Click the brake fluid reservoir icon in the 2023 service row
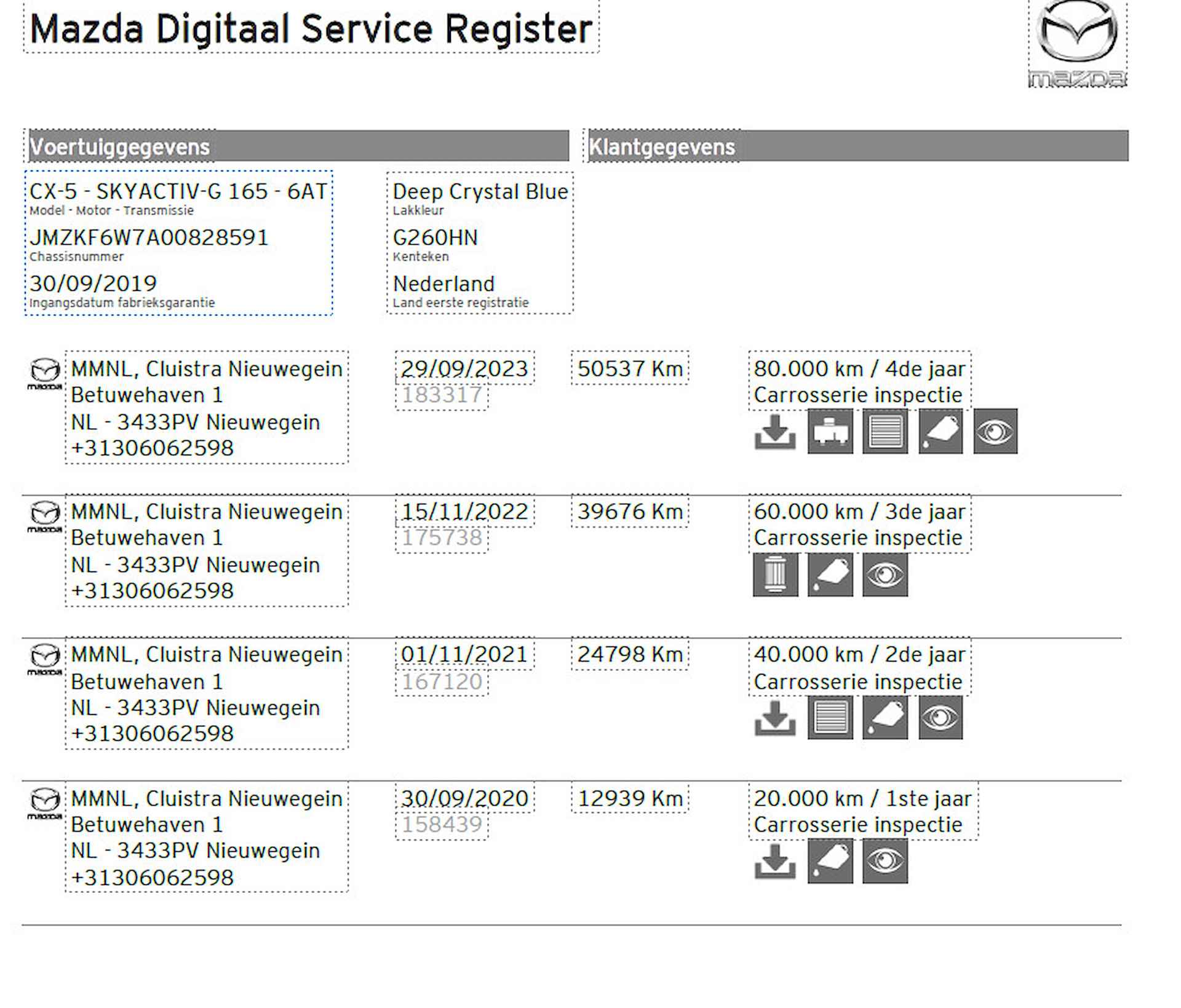Viewport: 1181px width, 1008px height. [x=830, y=431]
